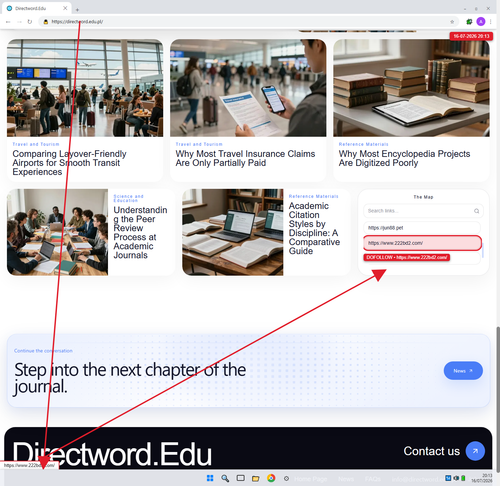Click the site lock icon in address bar
This screenshot has width=500, height=486.
point(46,22)
